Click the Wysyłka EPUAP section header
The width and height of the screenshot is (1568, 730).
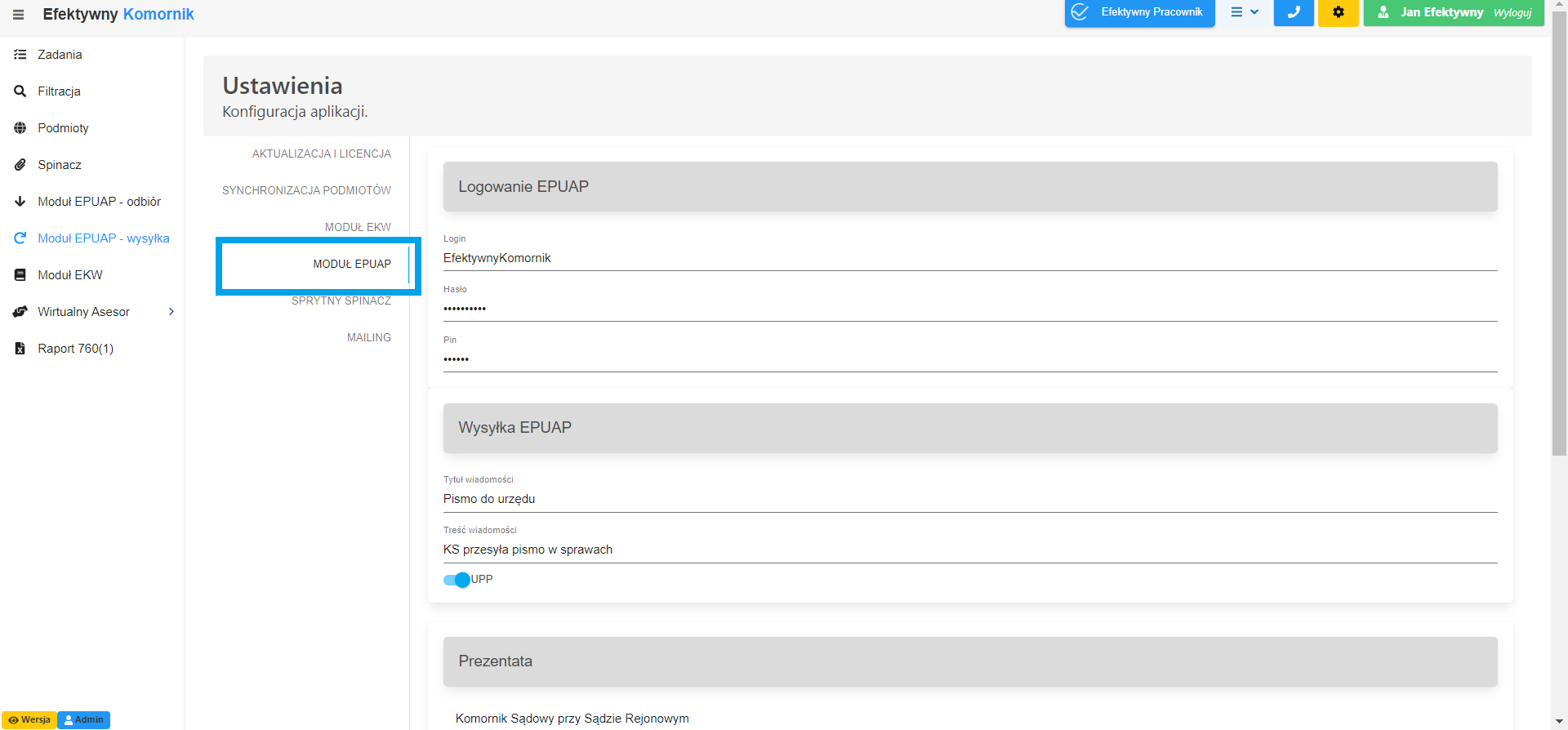[x=970, y=428]
